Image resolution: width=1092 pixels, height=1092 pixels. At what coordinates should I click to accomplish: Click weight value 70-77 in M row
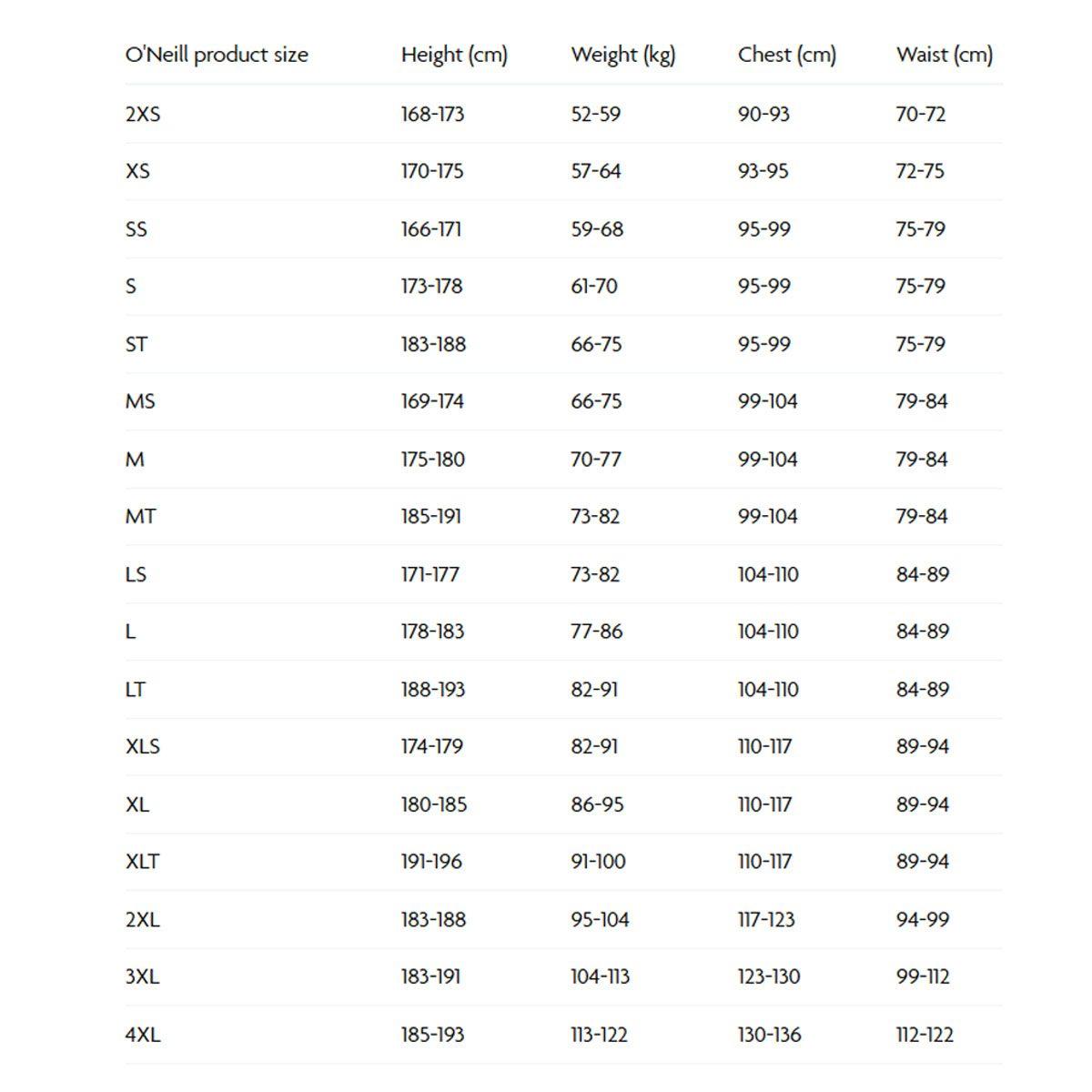coord(596,460)
